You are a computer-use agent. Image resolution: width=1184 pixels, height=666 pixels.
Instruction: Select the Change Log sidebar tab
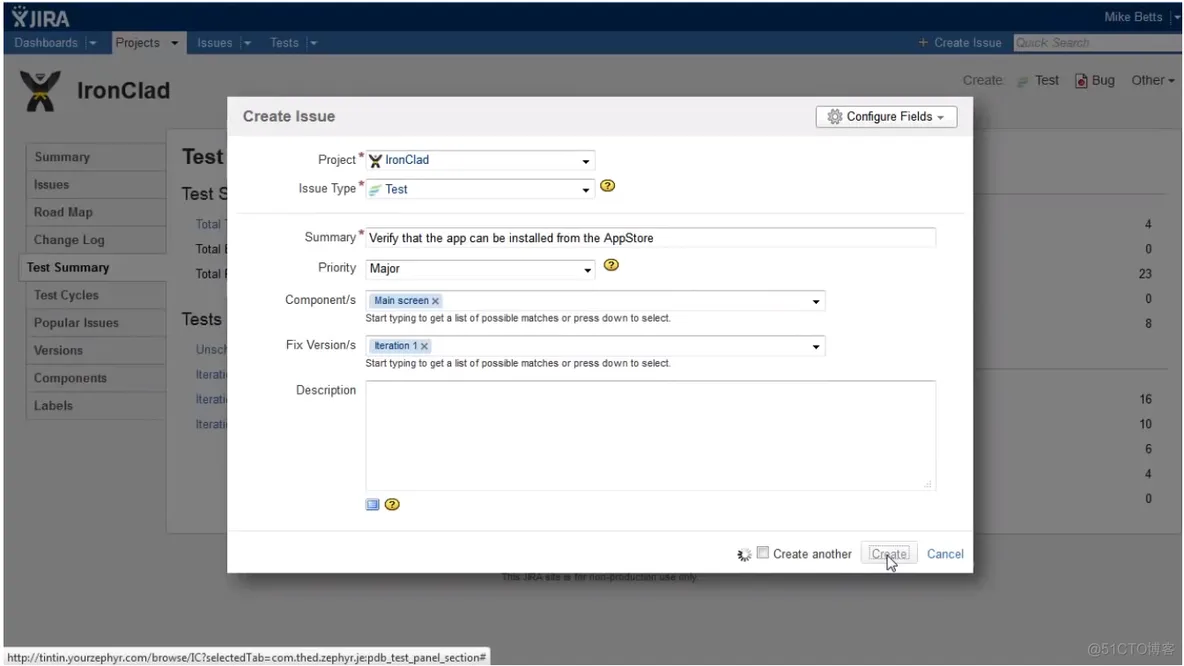click(x=96, y=240)
